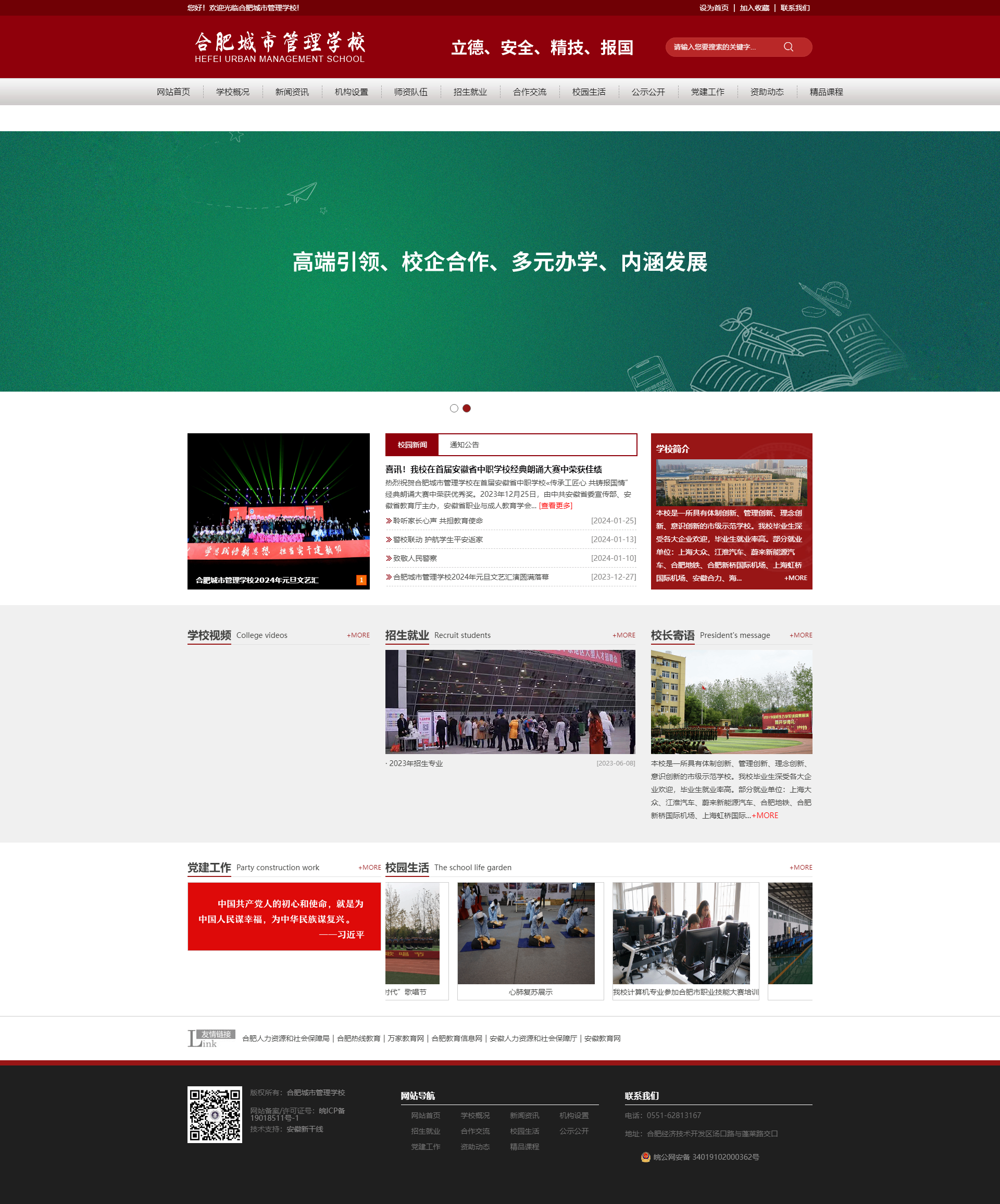Screen dimensions: 1000x1204
Task: Click the arrow icon beside 警校联动 news item
Action: pyautogui.click(x=388, y=539)
